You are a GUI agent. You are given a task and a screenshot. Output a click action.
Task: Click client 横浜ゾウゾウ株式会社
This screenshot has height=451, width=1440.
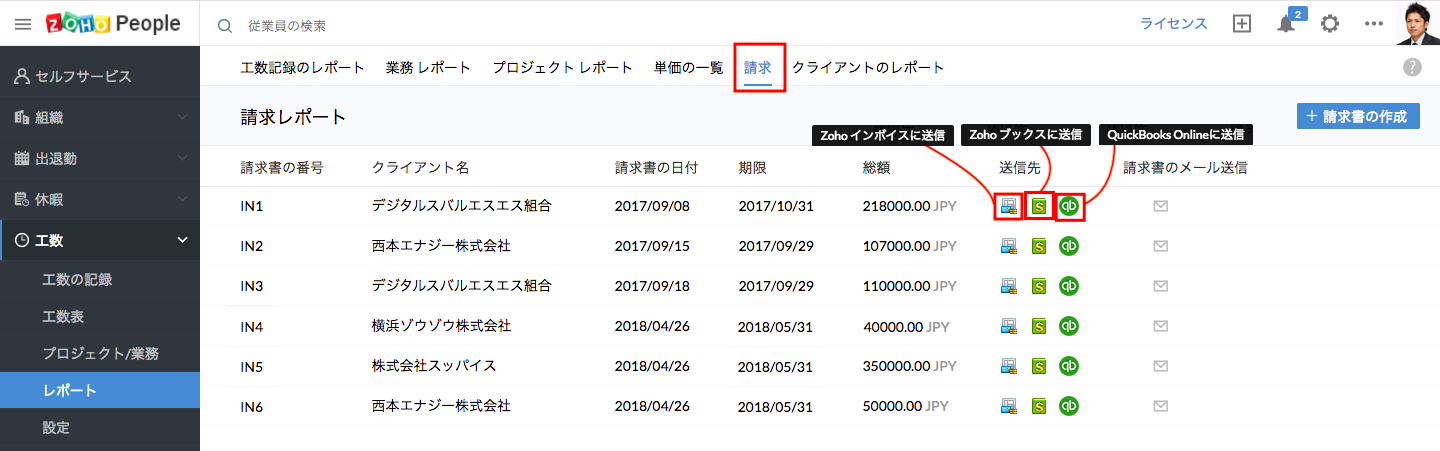tap(441, 326)
